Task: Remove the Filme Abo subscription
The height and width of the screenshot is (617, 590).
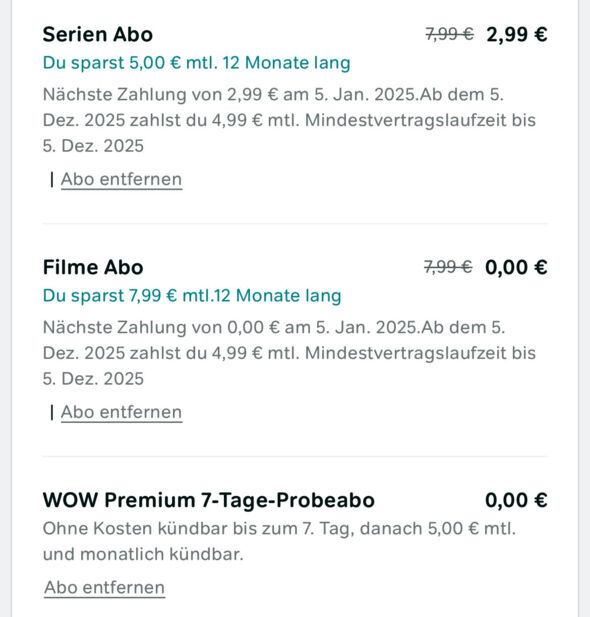Action: pos(121,413)
